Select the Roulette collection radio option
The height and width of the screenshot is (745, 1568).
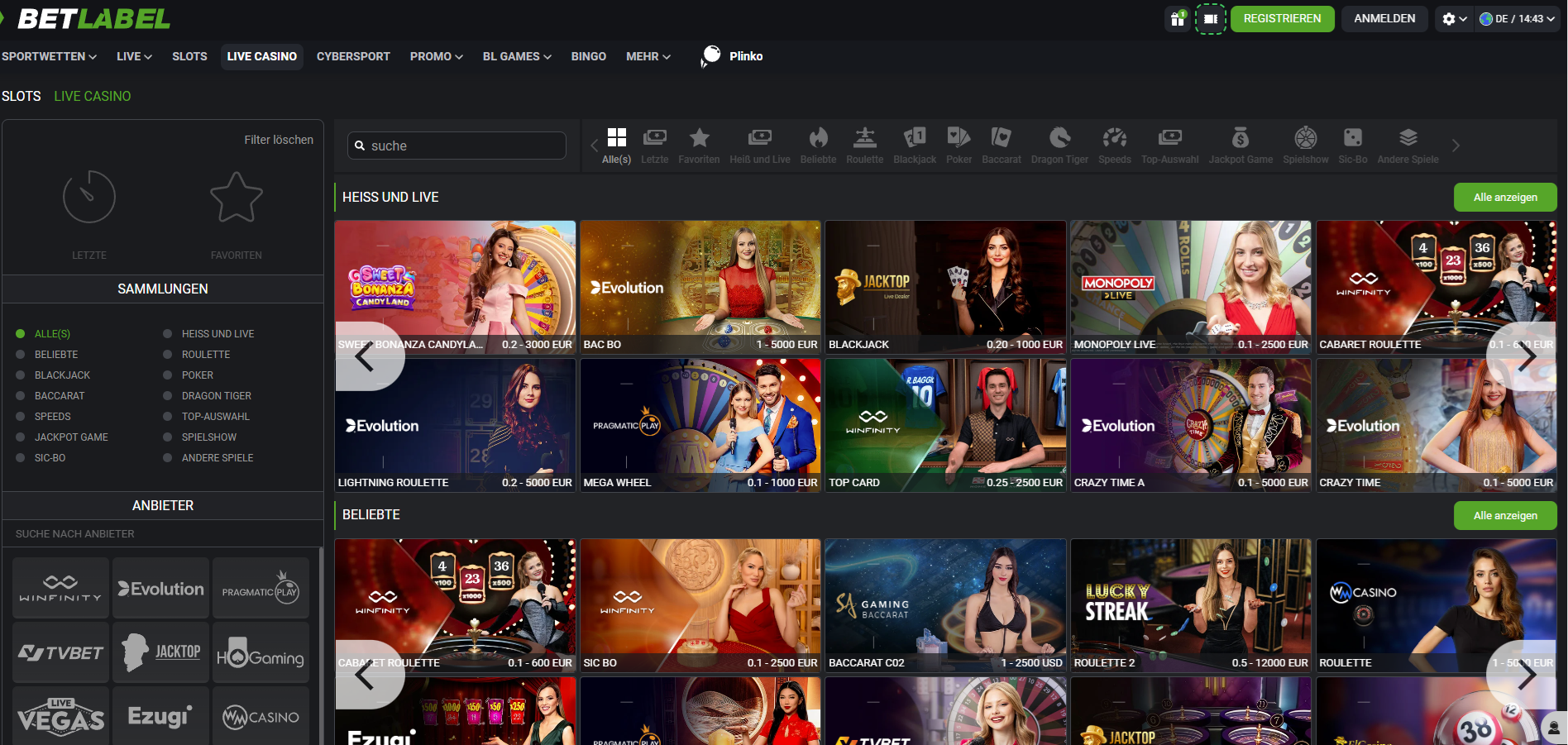pyautogui.click(x=168, y=355)
